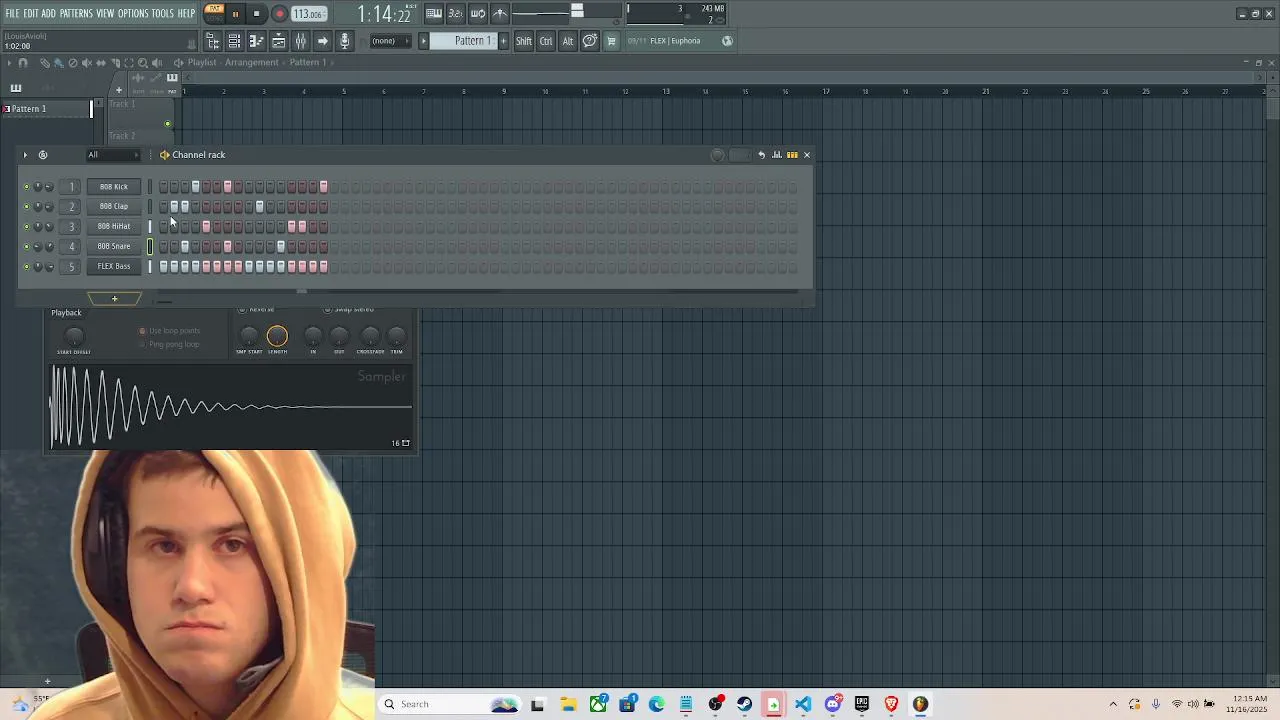
Task: Open the 808 HiHat channel button
Action: click(x=114, y=227)
